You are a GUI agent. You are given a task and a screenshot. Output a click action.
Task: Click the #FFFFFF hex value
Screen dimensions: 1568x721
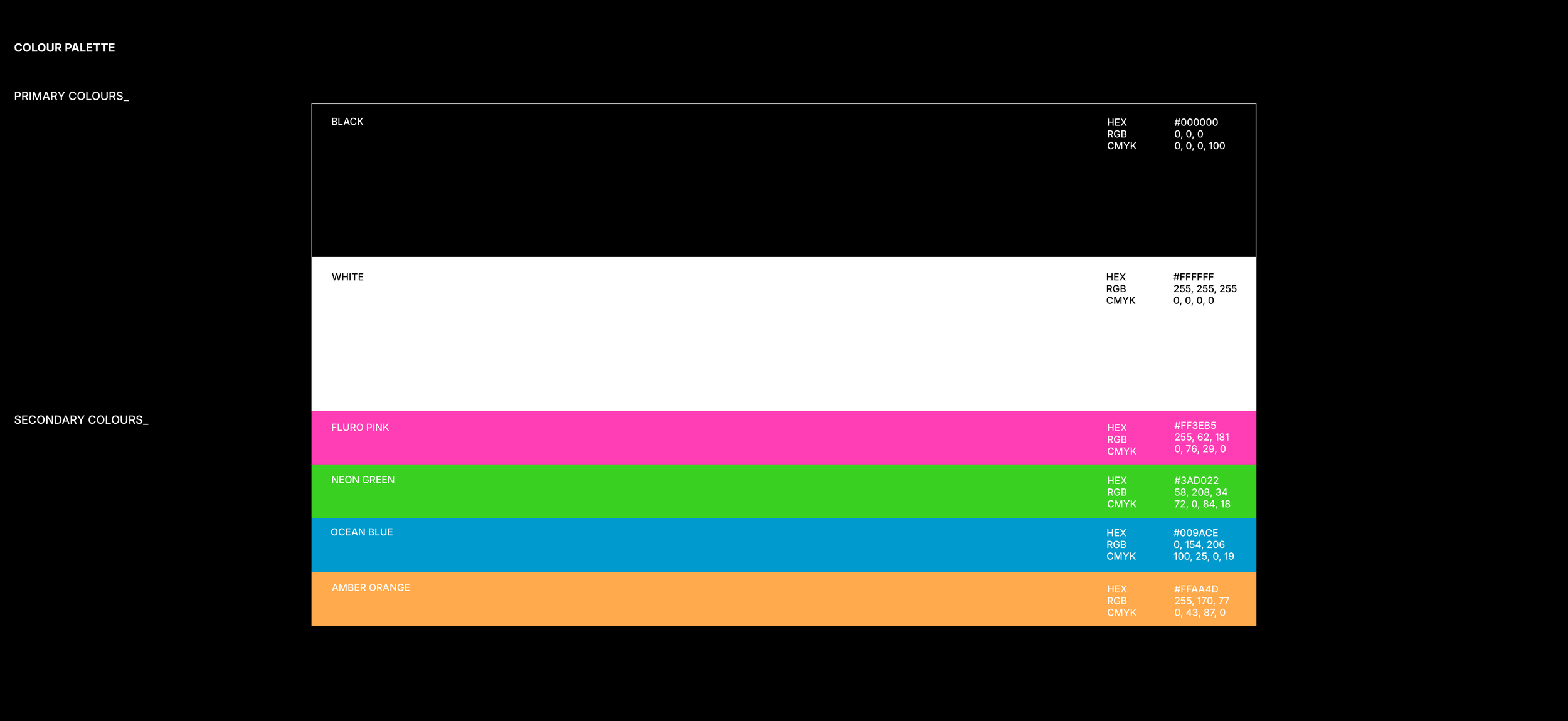point(1194,277)
